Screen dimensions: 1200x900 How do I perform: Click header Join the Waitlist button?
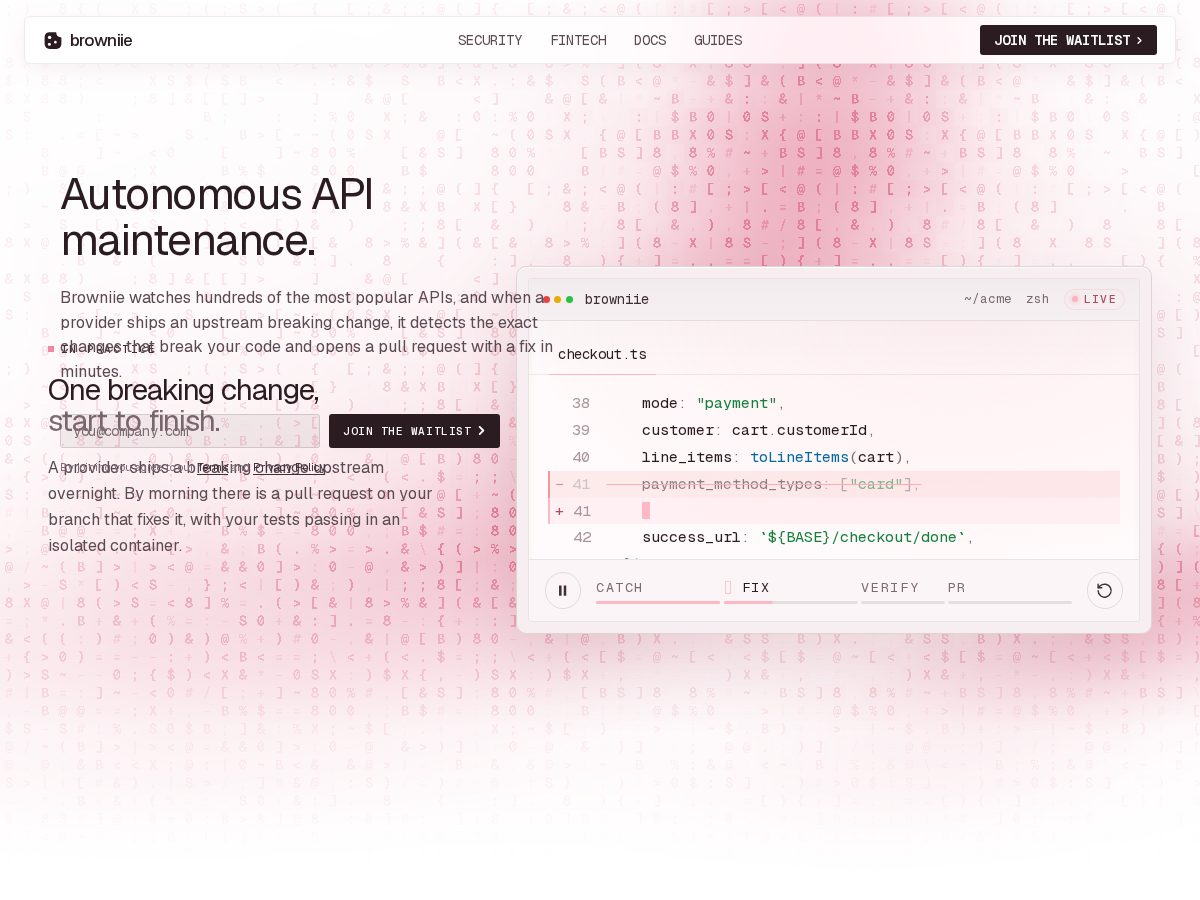1068,40
